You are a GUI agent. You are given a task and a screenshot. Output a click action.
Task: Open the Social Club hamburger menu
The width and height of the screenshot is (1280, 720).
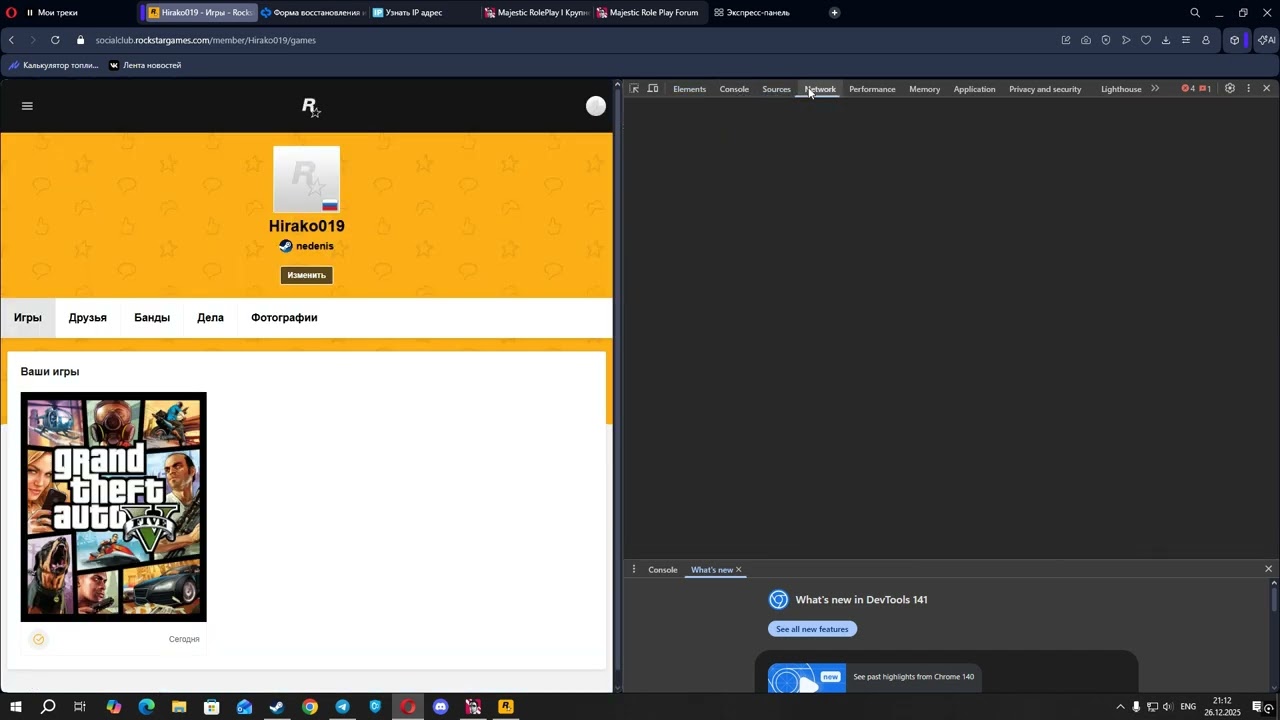pos(27,106)
